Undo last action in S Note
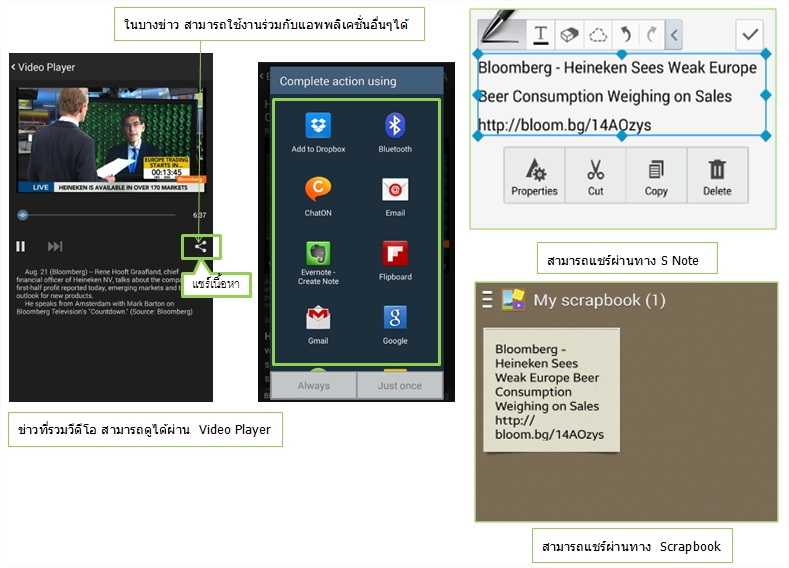 click(625, 34)
